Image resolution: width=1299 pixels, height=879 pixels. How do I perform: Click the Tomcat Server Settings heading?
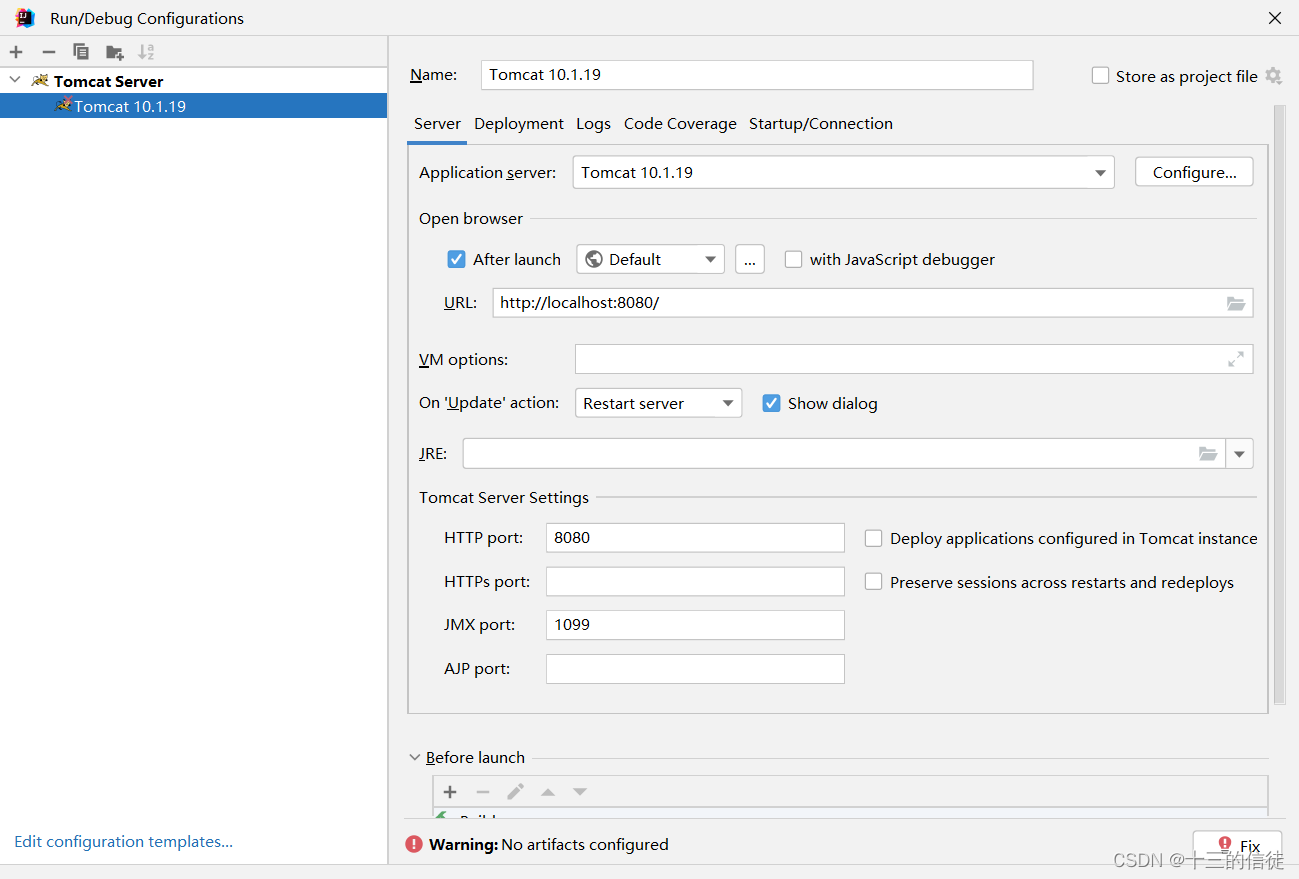pyautogui.click(x=504, y=498)
